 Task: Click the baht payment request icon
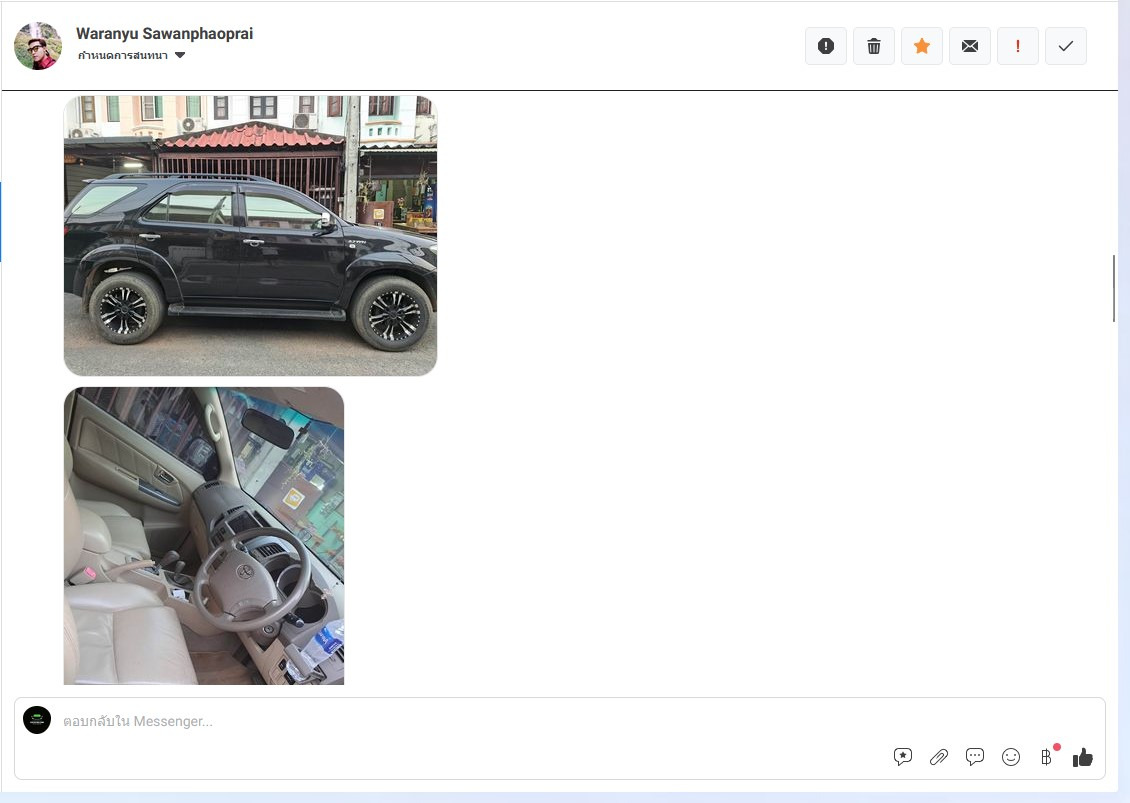coord(1046,757)
